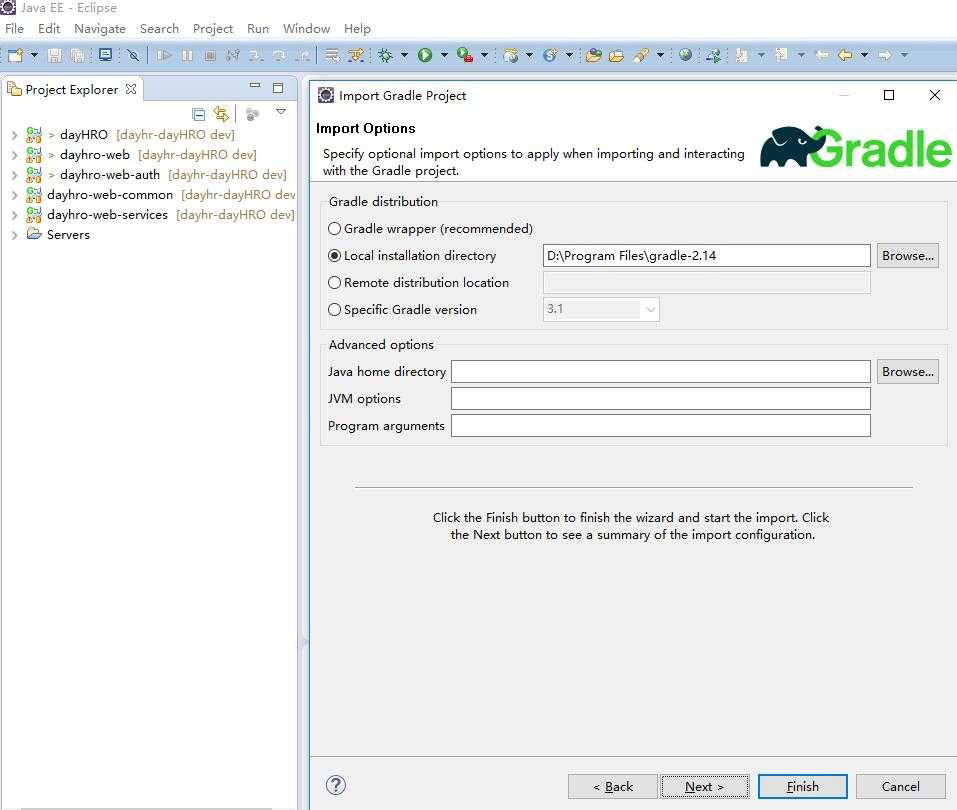Screen dimensions: 957x810
Task: Expand the dayhro-web-common project node
Action: coord(15,195)
